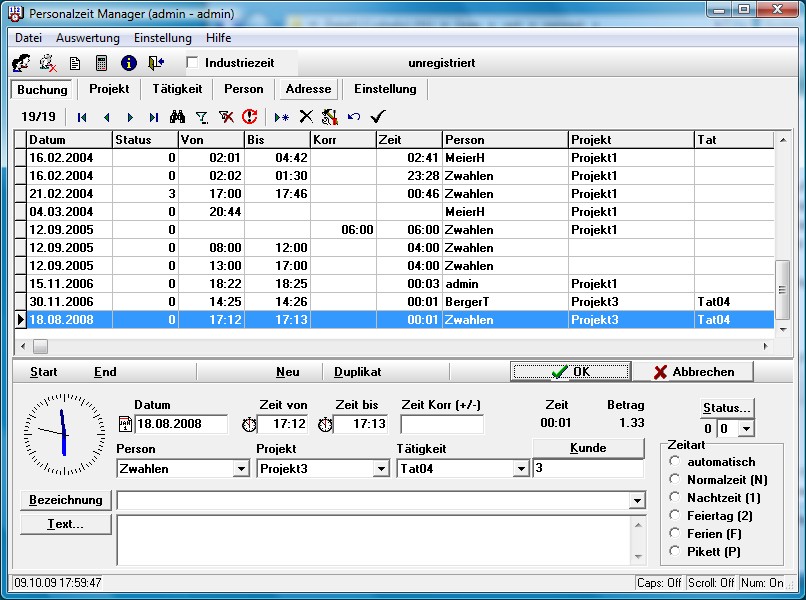Viewport: 806px width, 600px height.
Task: Open search with the binoculars icon
Action: pyautogui.click(x=177, y=117)
